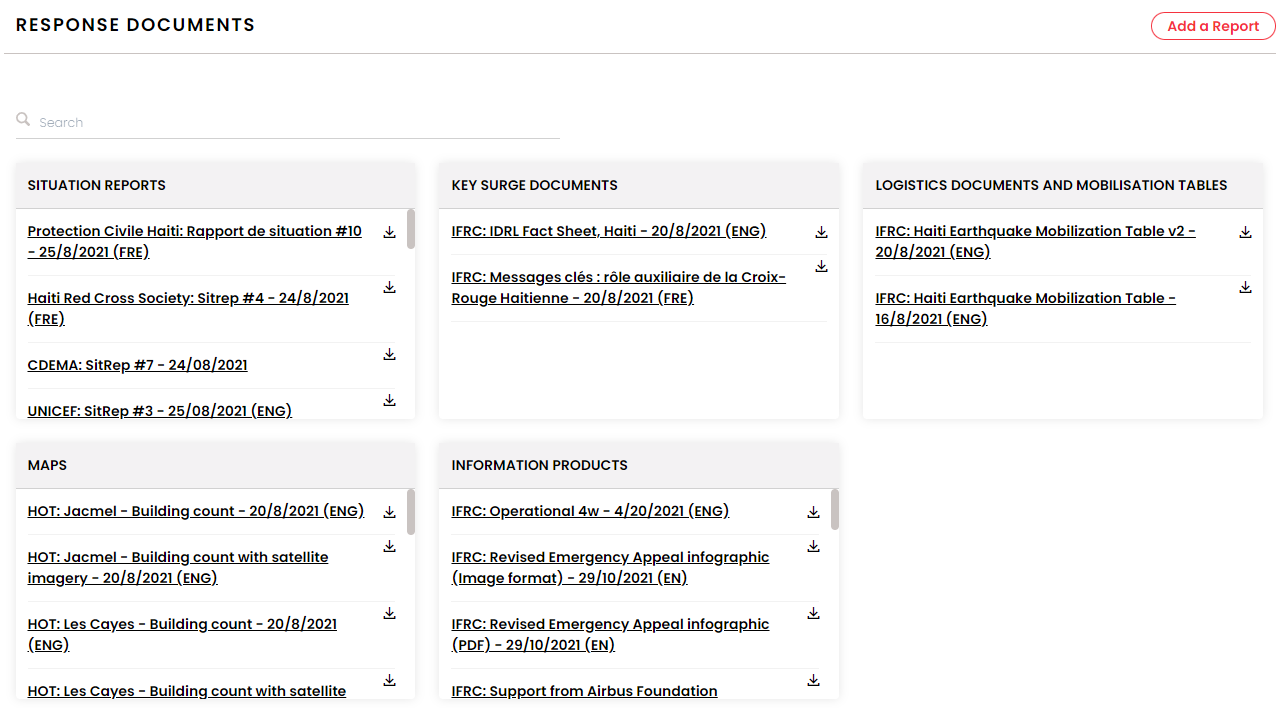1284x708 pixels.
Task: Open Revised Emergency Appeal infographic Image format link
Action: click(x=611, y=567)
